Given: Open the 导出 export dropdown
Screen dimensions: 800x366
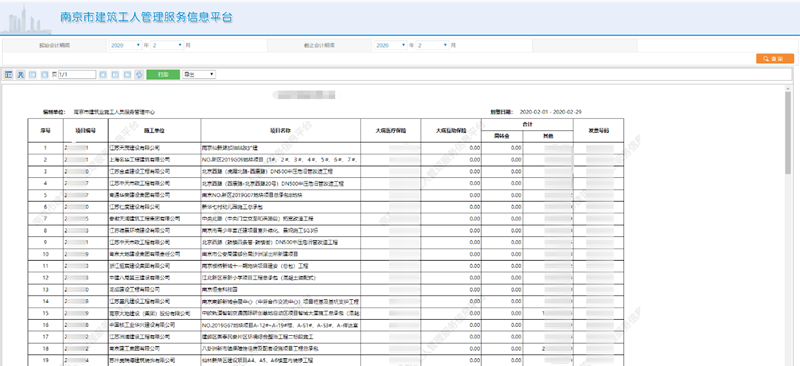Looking at the screenshot, I should tap(199, 75).
